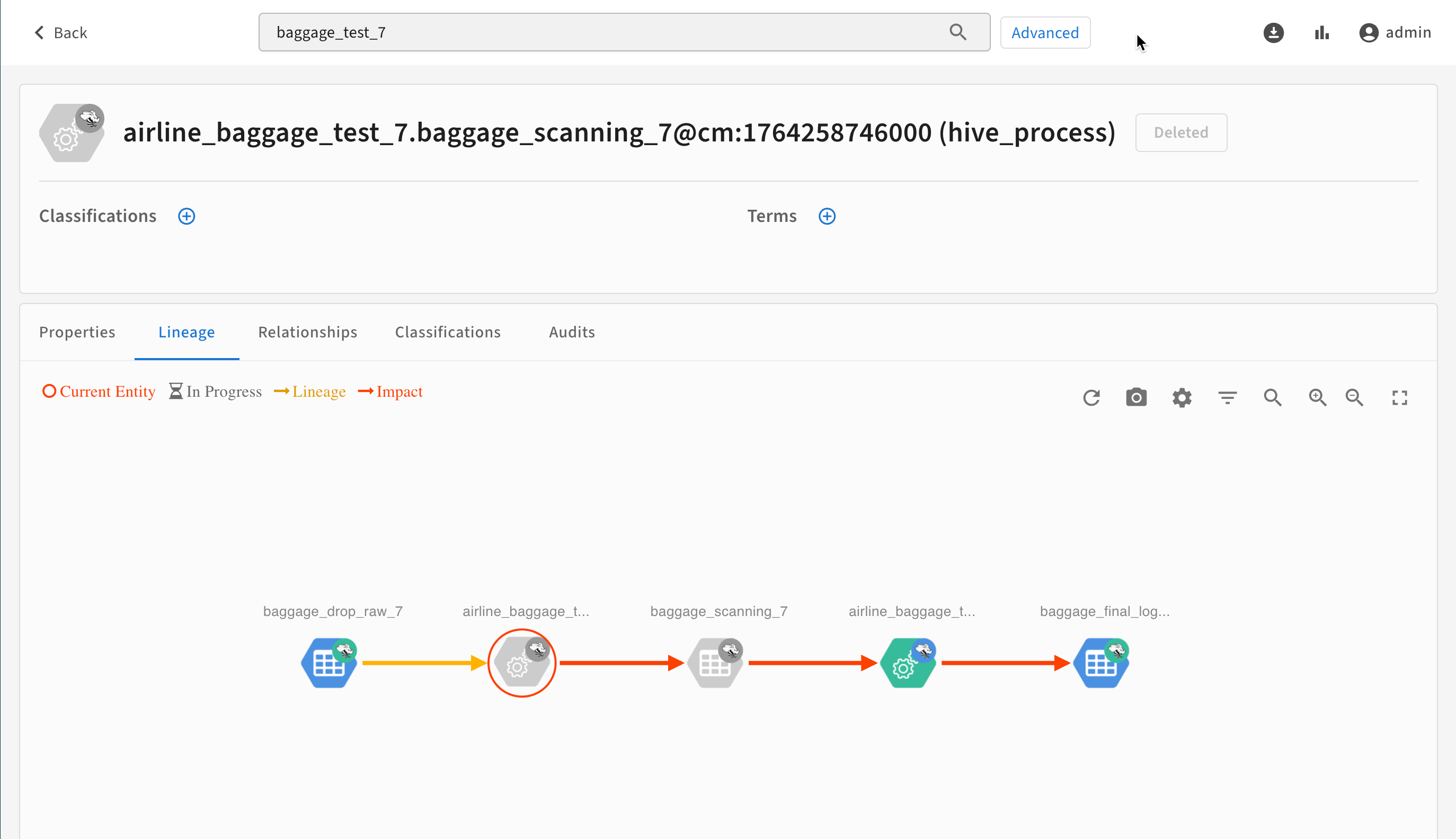Open the statistics bar chart icon

1322,33
